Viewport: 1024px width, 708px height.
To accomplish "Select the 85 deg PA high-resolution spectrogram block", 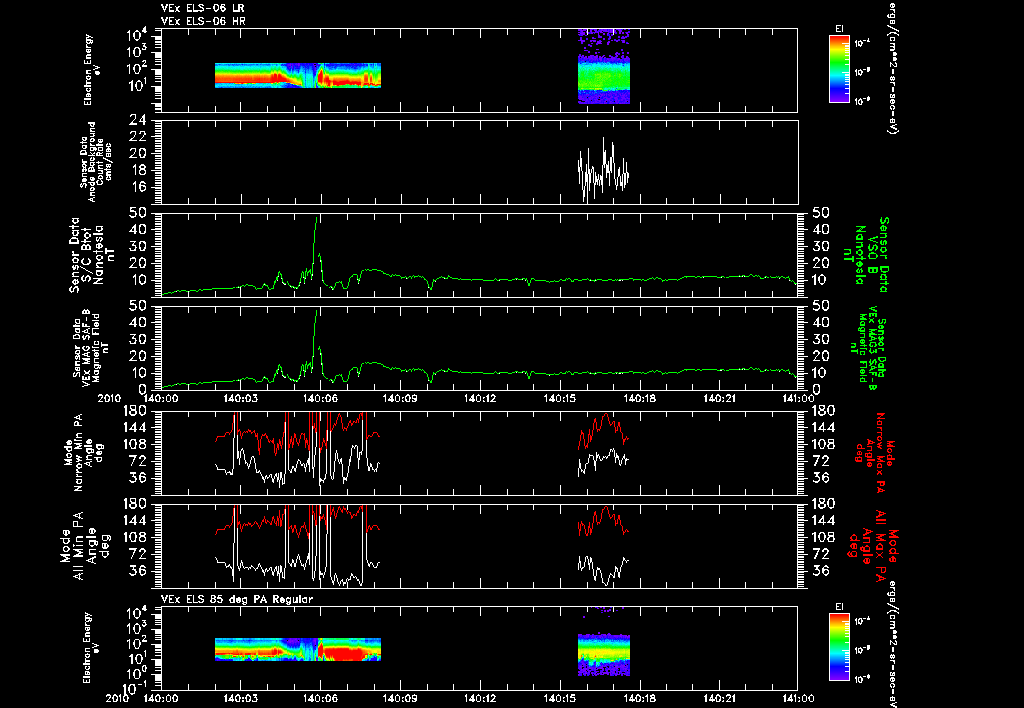I will click(x=603, y=654).
